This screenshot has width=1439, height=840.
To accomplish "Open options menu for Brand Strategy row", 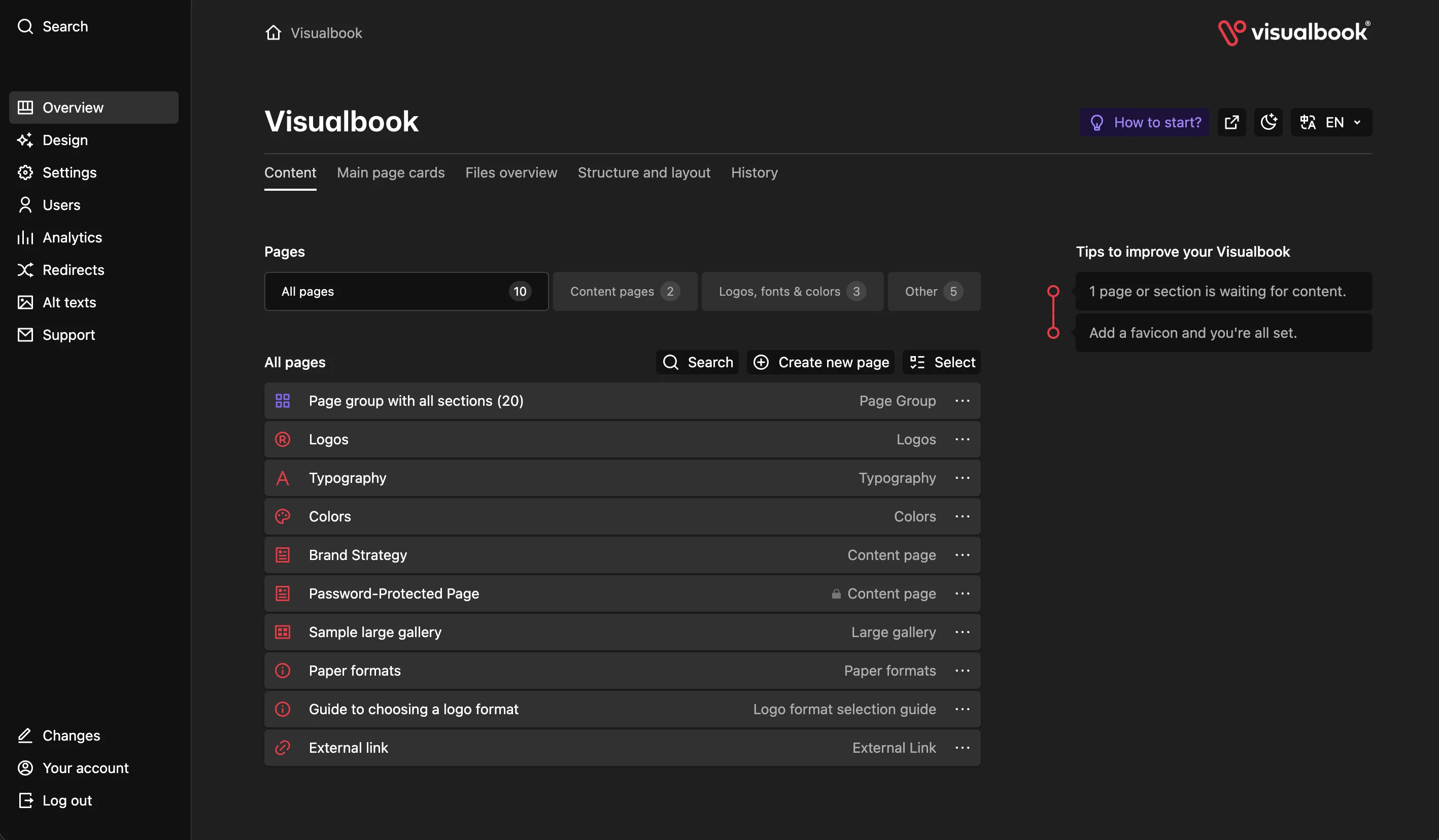I will click(962, 555).
